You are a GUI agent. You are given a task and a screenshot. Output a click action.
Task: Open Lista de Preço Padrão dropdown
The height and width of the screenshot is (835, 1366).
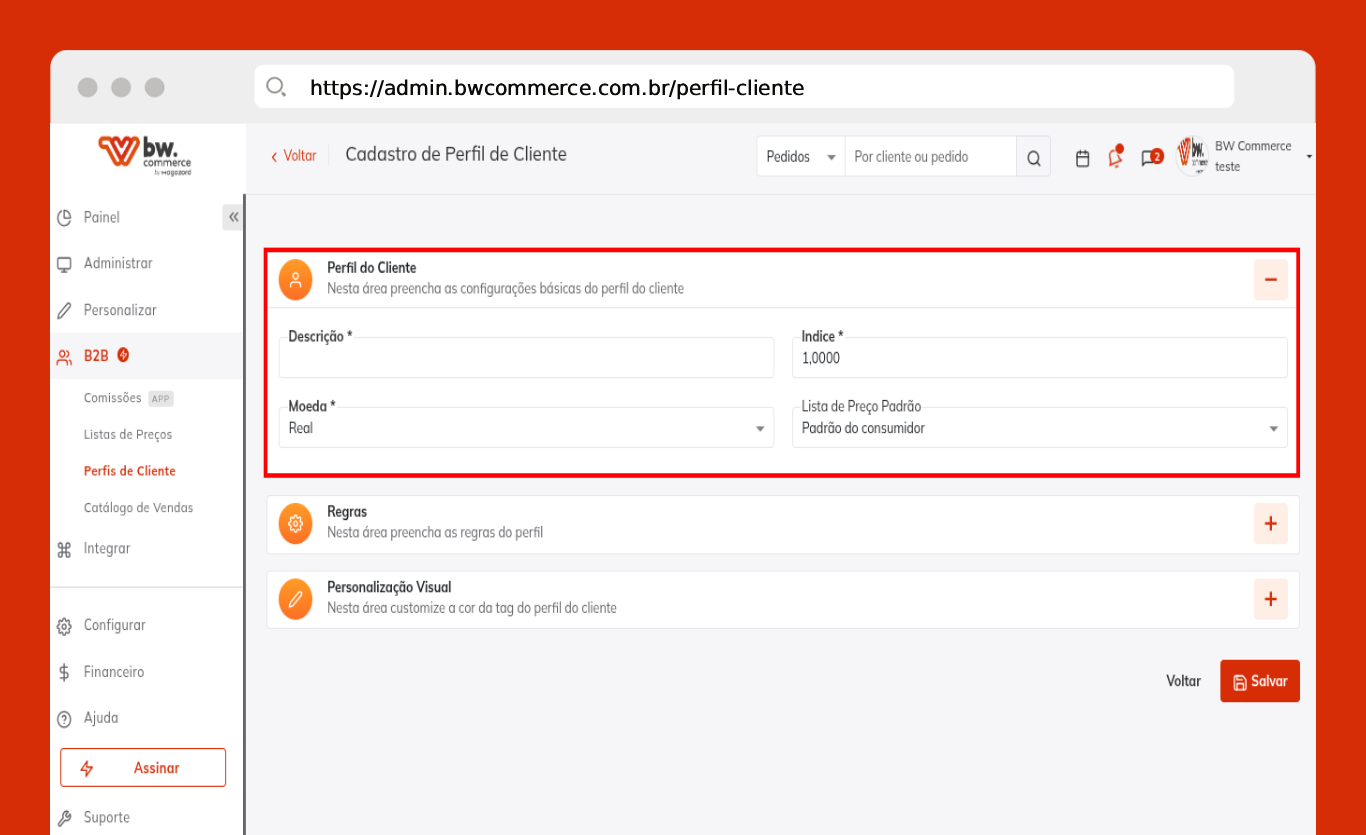pos(1038,428)
